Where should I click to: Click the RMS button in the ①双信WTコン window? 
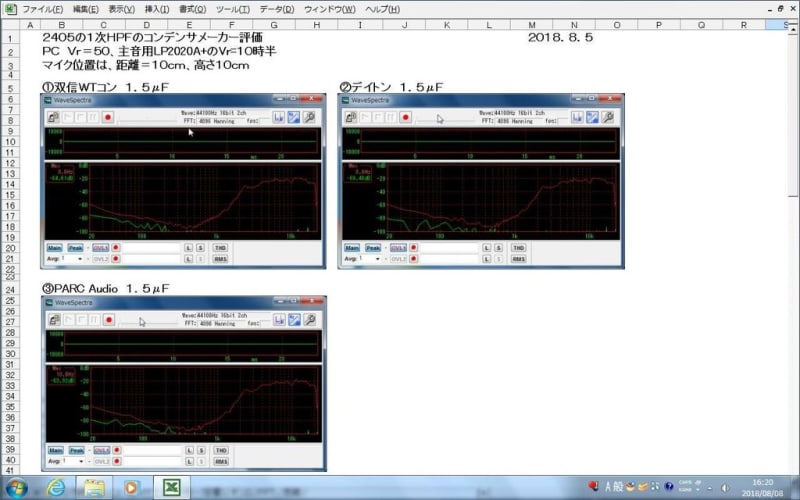[x=220, y=259]
